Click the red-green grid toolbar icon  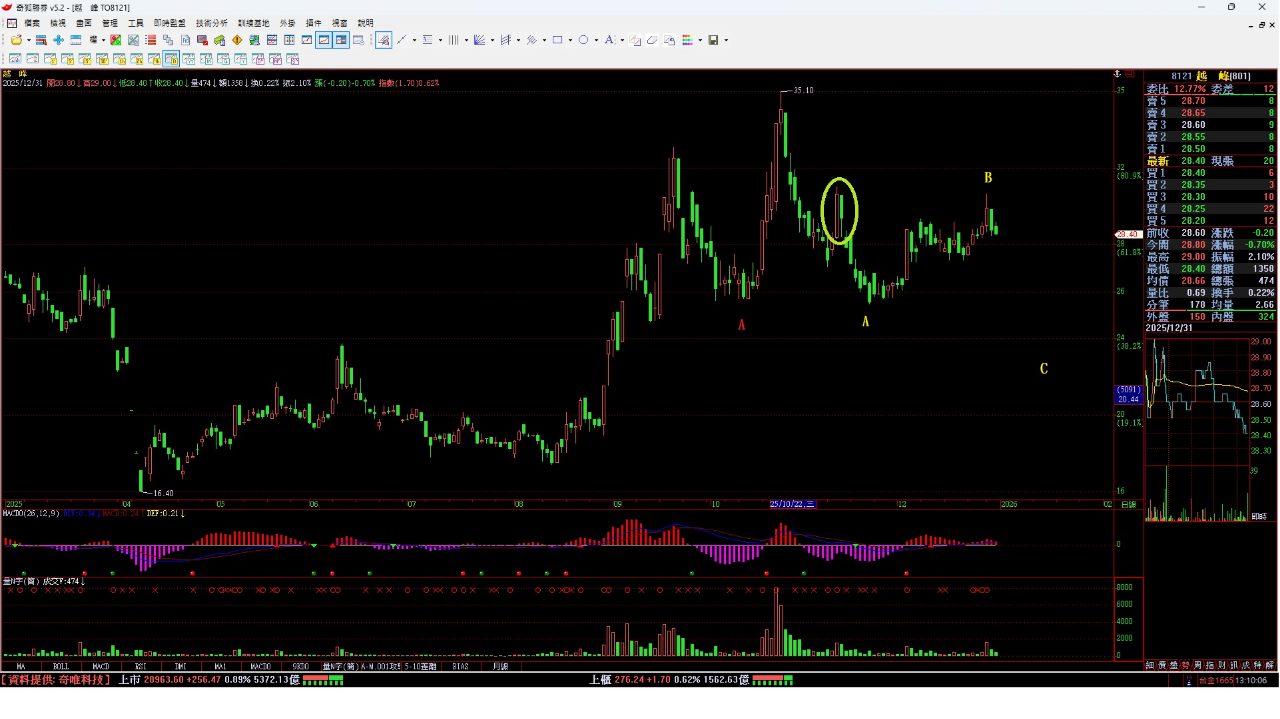[x=115, y=40]
